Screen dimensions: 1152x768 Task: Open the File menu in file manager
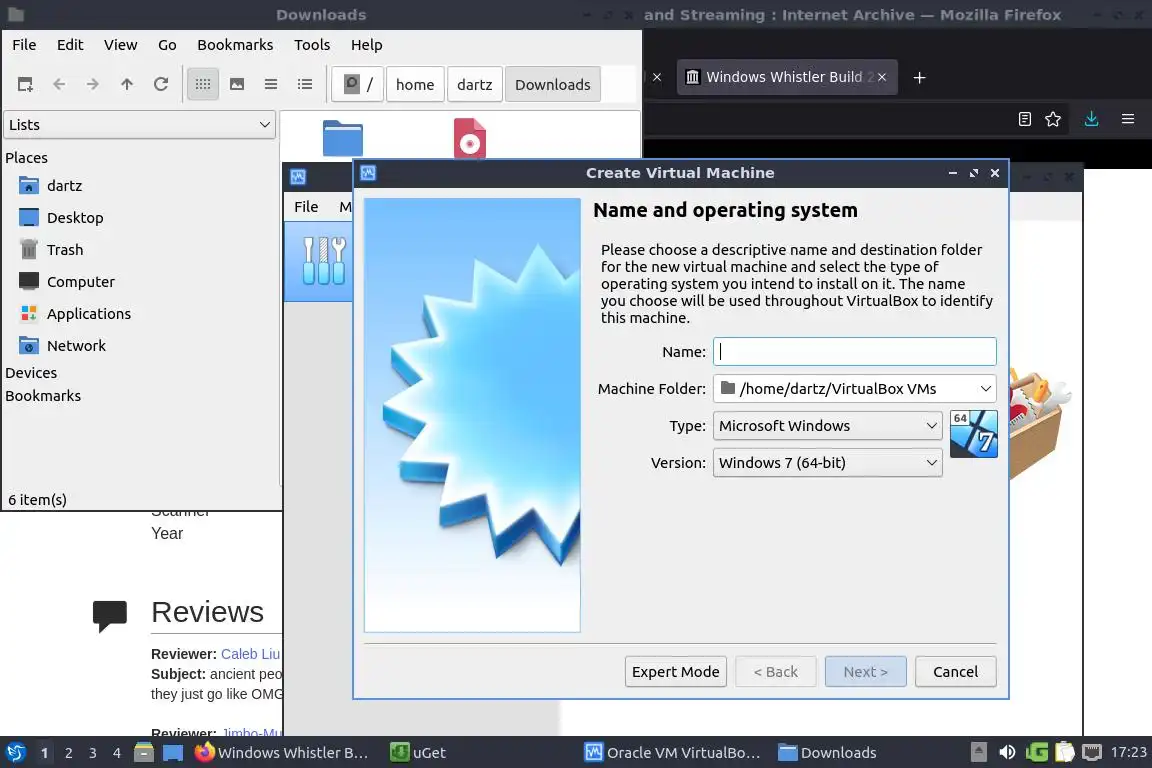[x=24, y=45]
